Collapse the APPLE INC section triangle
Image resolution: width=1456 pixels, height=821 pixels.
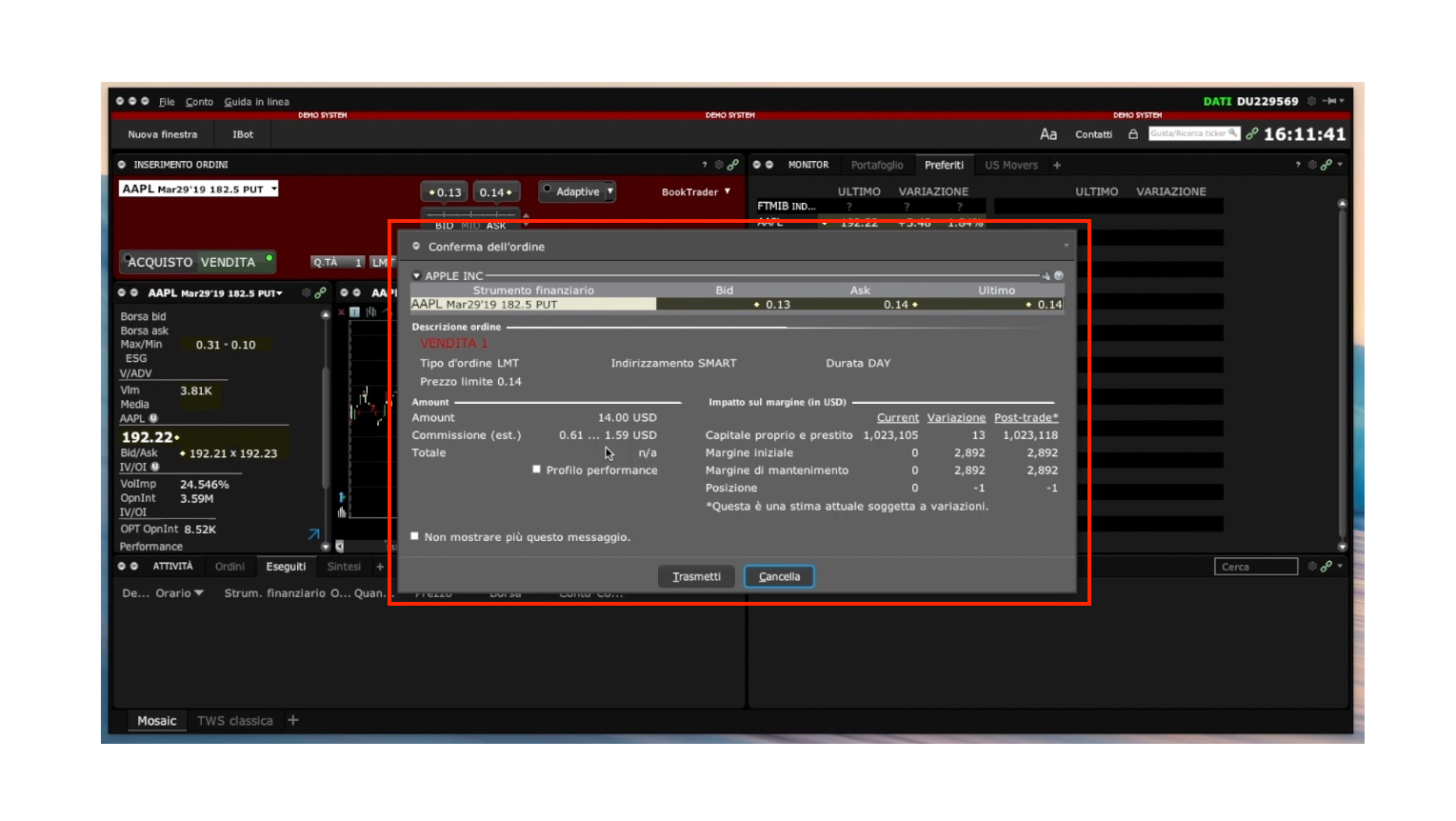[x=416, y=276]
